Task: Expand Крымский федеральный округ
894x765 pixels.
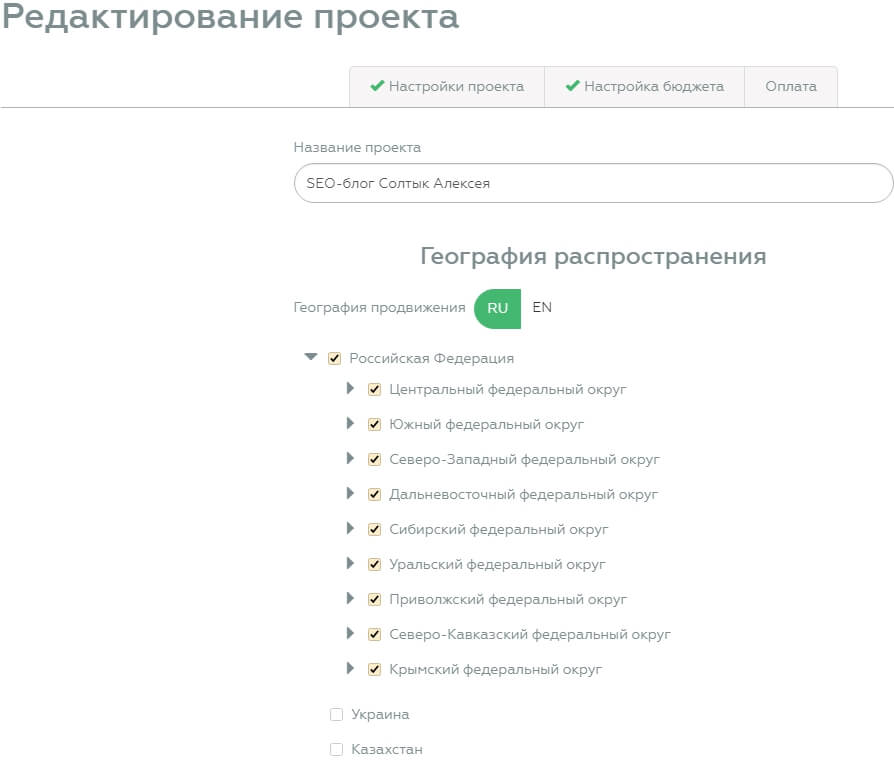Action: click(350, 668)
